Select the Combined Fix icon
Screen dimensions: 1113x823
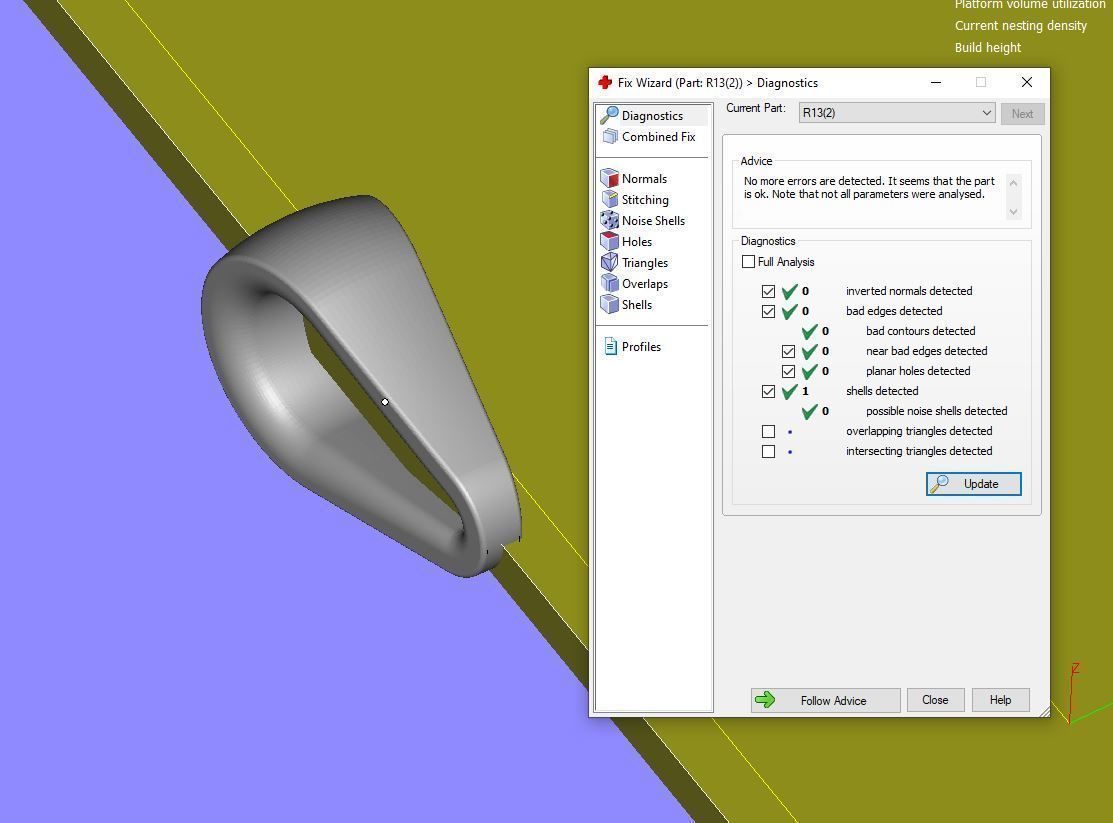pyautogui.click(x=610, y=136)
